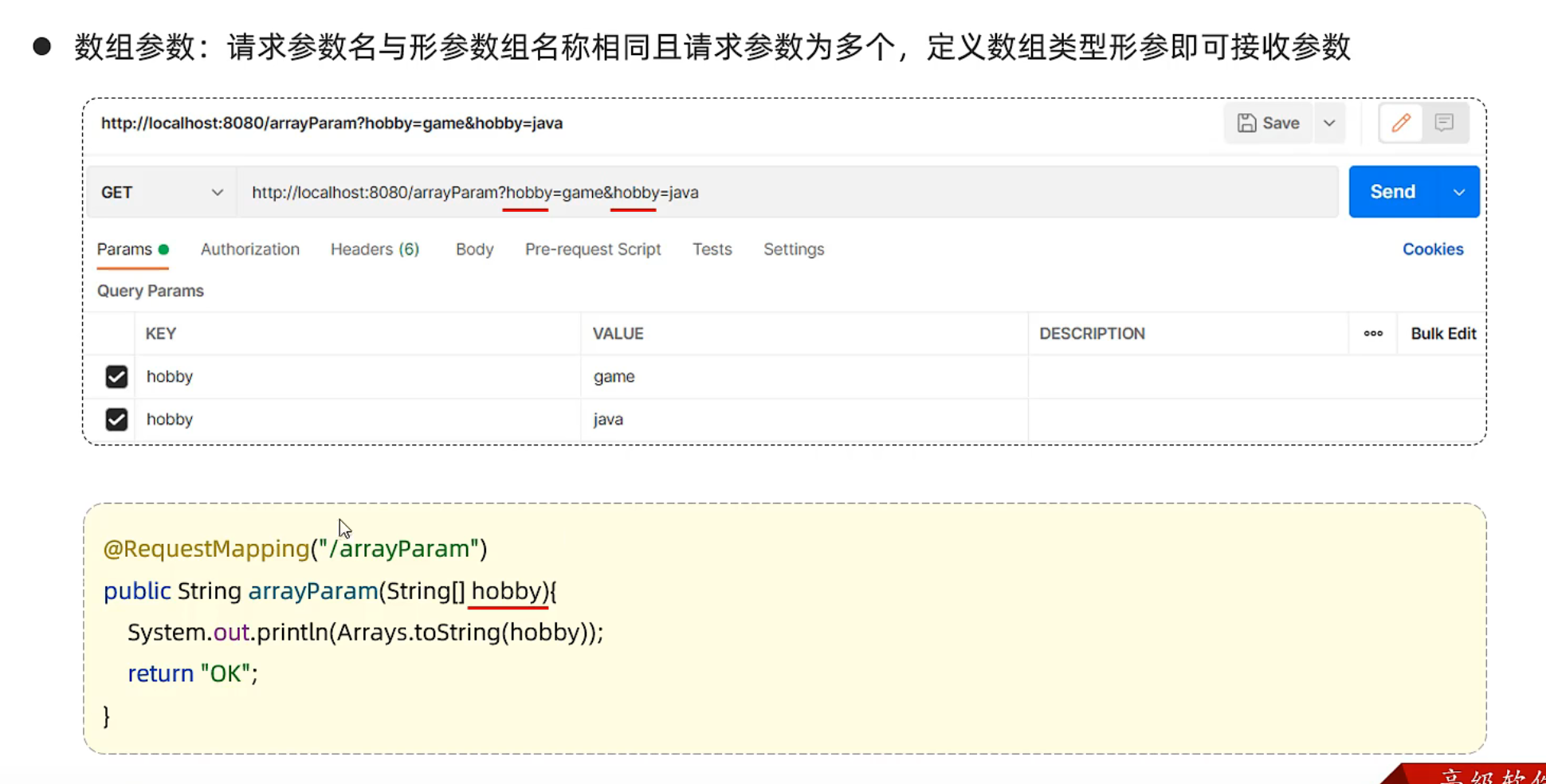
Task: Select the 'game' value cell
Action: point(804,376)
